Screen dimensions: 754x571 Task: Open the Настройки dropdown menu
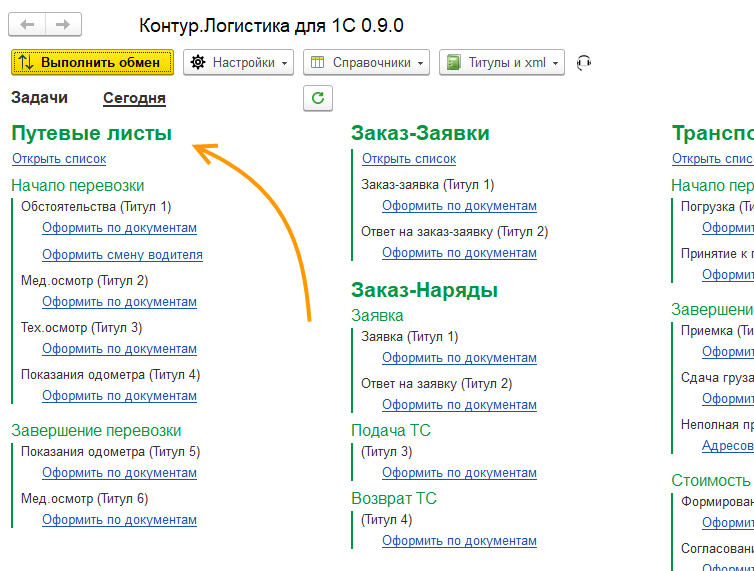[x=239, y=63]
